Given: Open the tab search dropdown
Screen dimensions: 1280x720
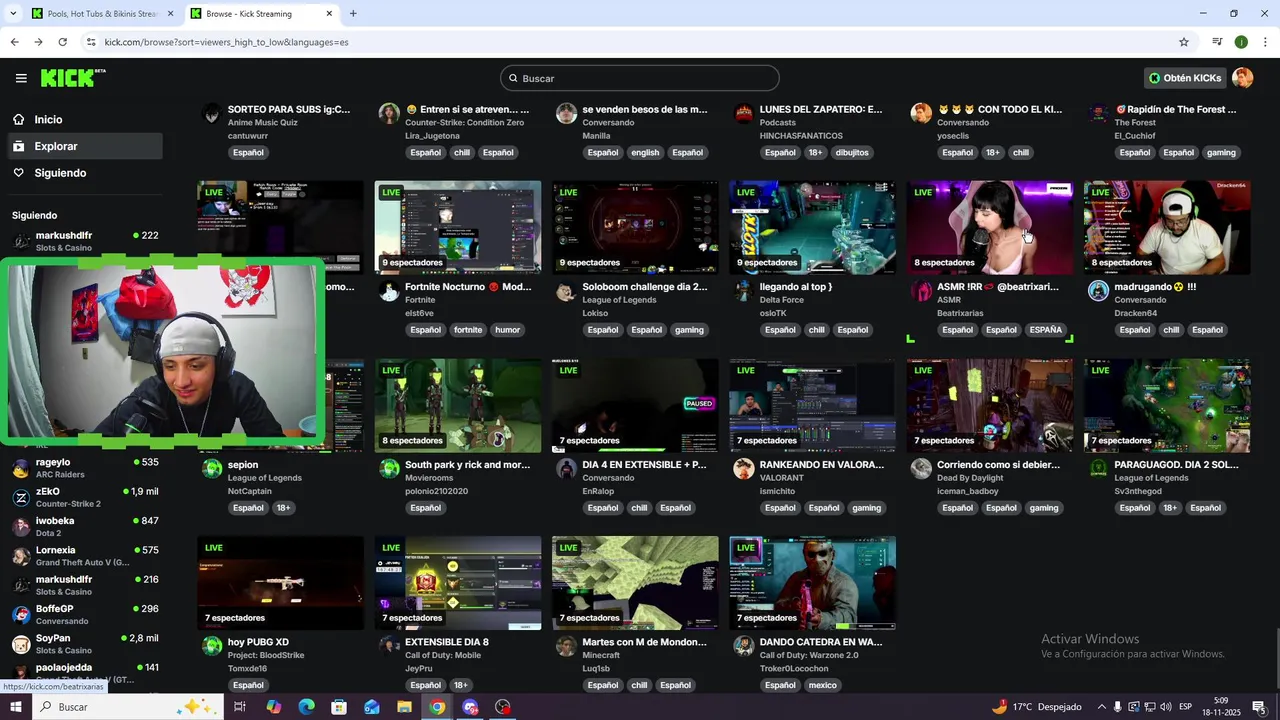Looking at the screenshot, I should [x=13, y=14].
